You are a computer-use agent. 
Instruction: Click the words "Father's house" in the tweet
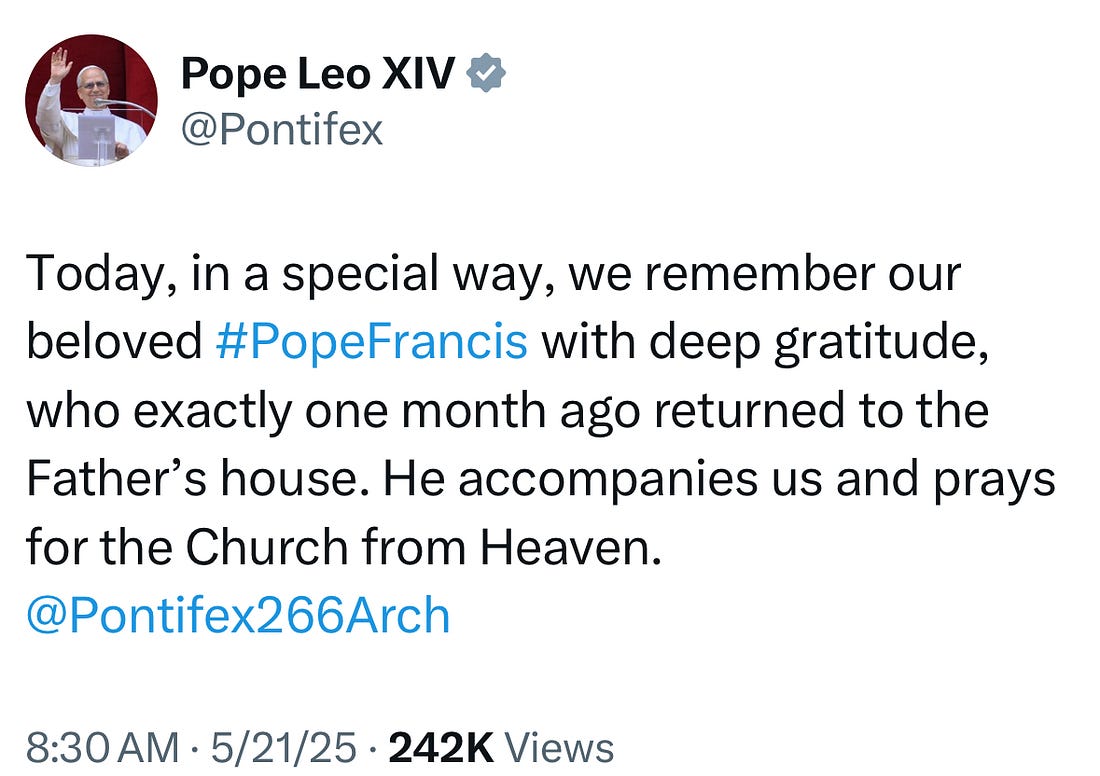coord(198,479)
